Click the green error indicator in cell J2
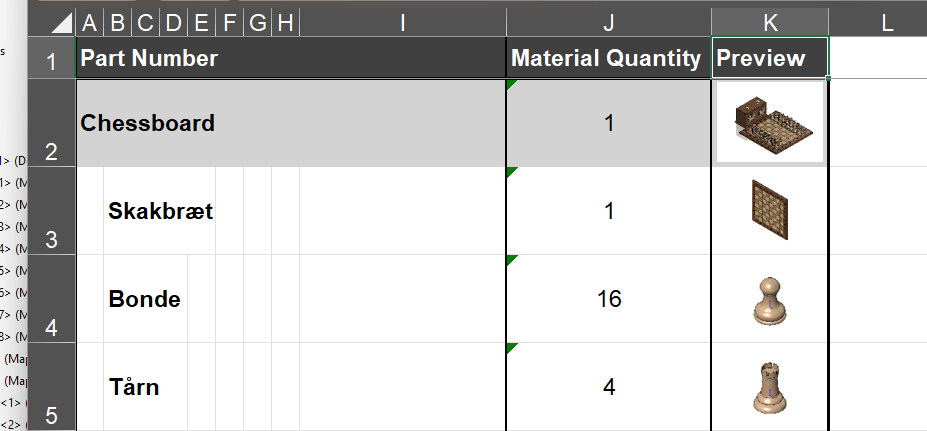This screenshot has width=927, height=431. 511,85
